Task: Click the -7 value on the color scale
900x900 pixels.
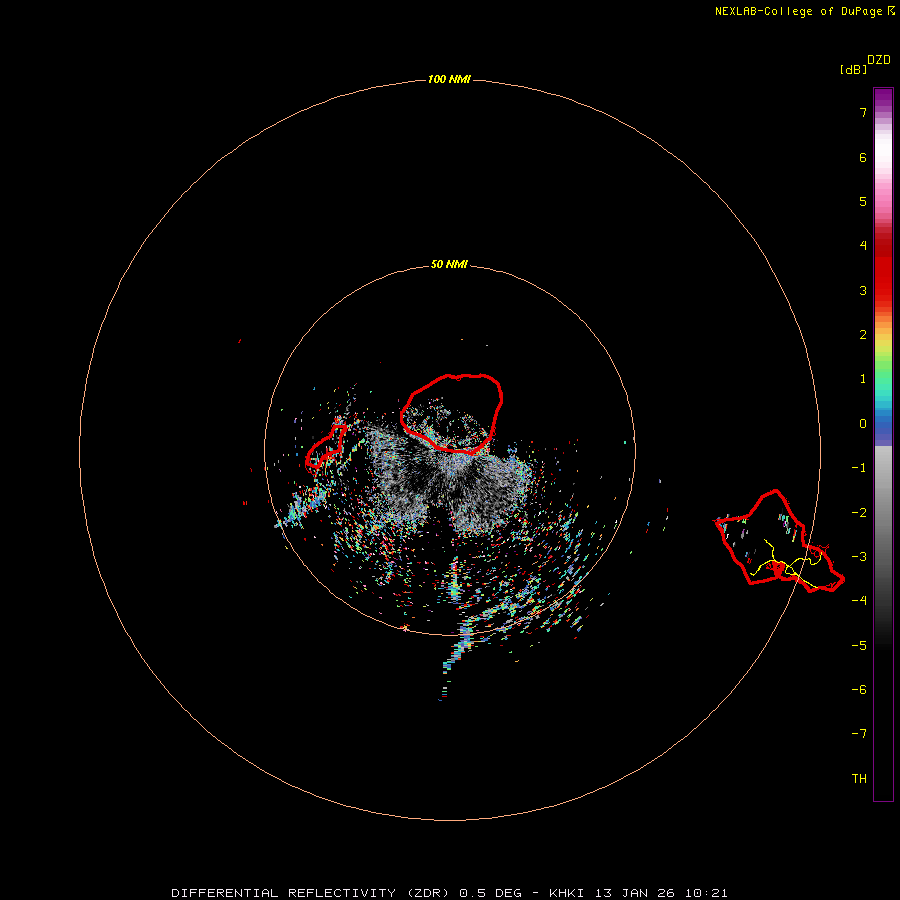Action: coord(859,734)
